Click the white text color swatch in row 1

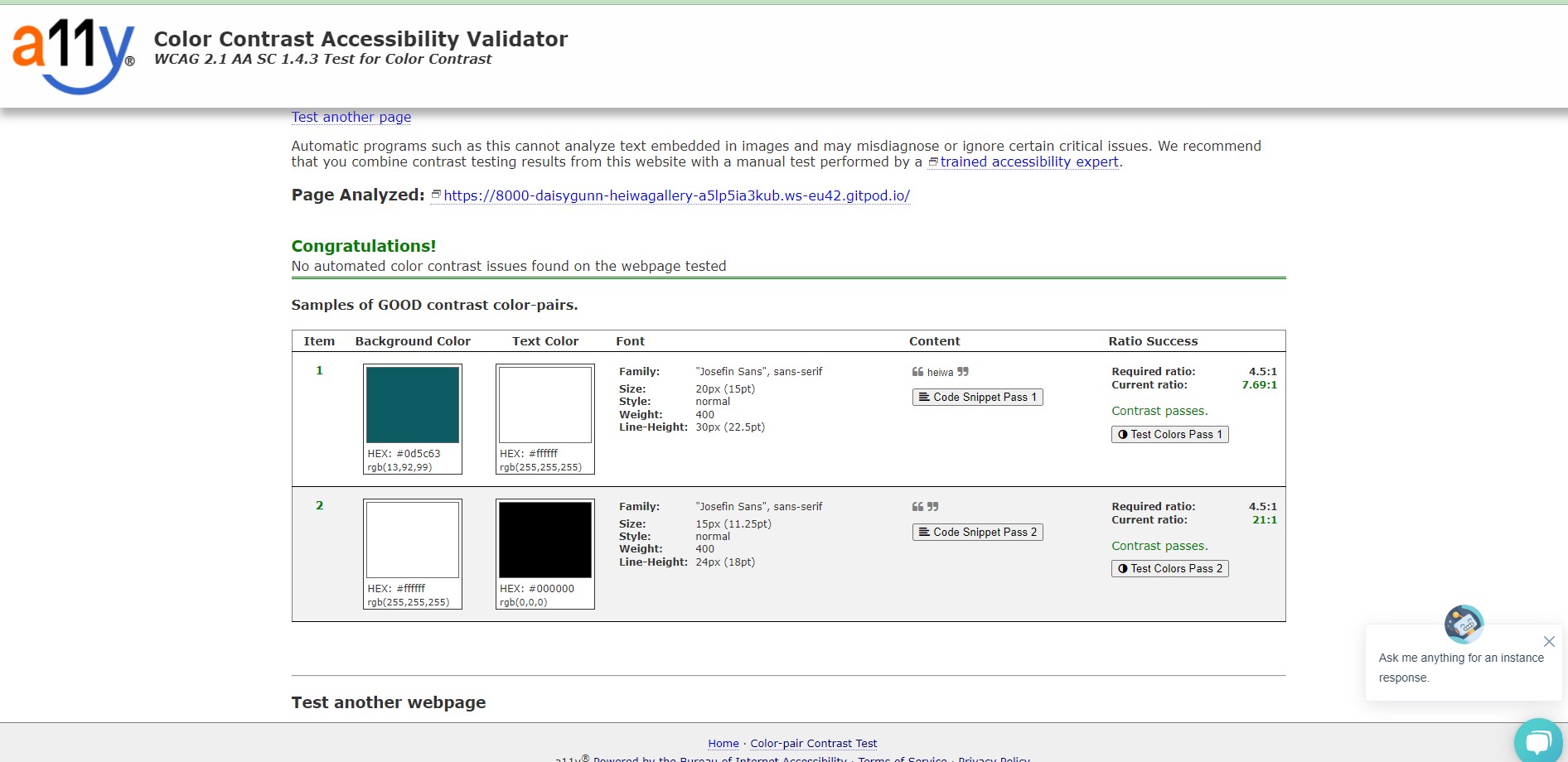pyautogui.click(x=545, y=405)
